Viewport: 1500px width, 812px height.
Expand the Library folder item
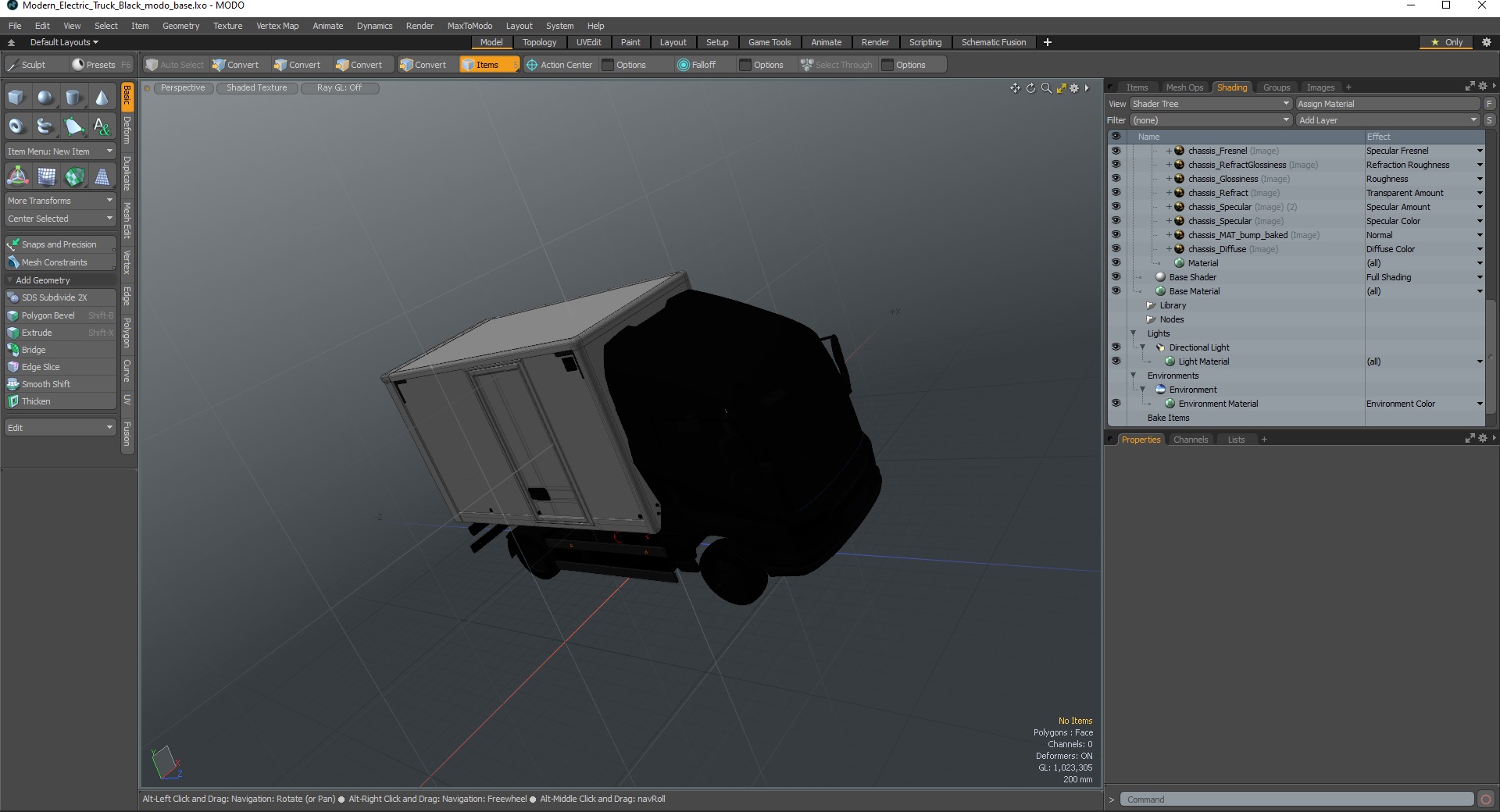click(x=1150, y=305)
